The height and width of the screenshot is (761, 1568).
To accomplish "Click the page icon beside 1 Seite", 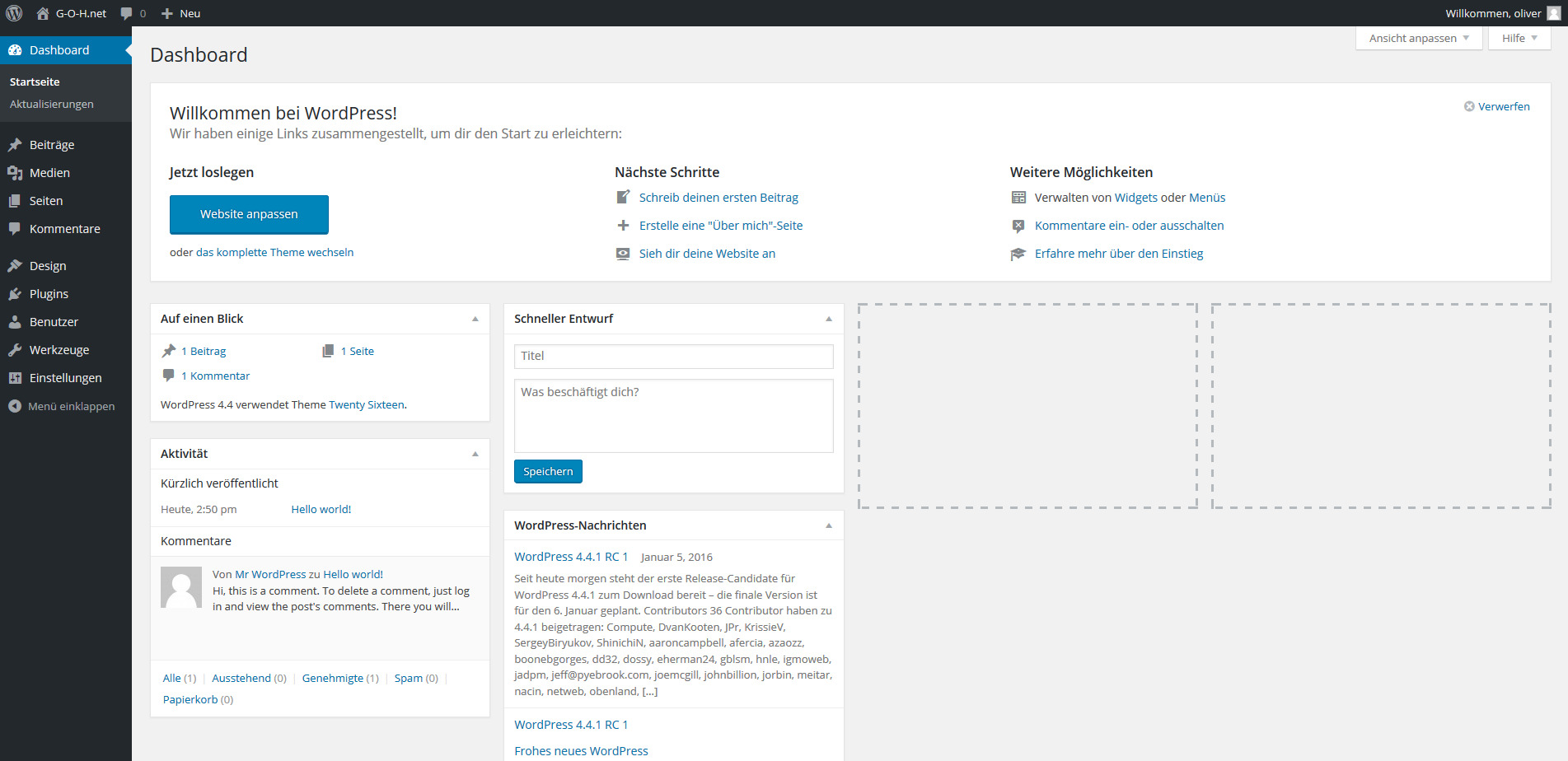I will click(328, 351).
